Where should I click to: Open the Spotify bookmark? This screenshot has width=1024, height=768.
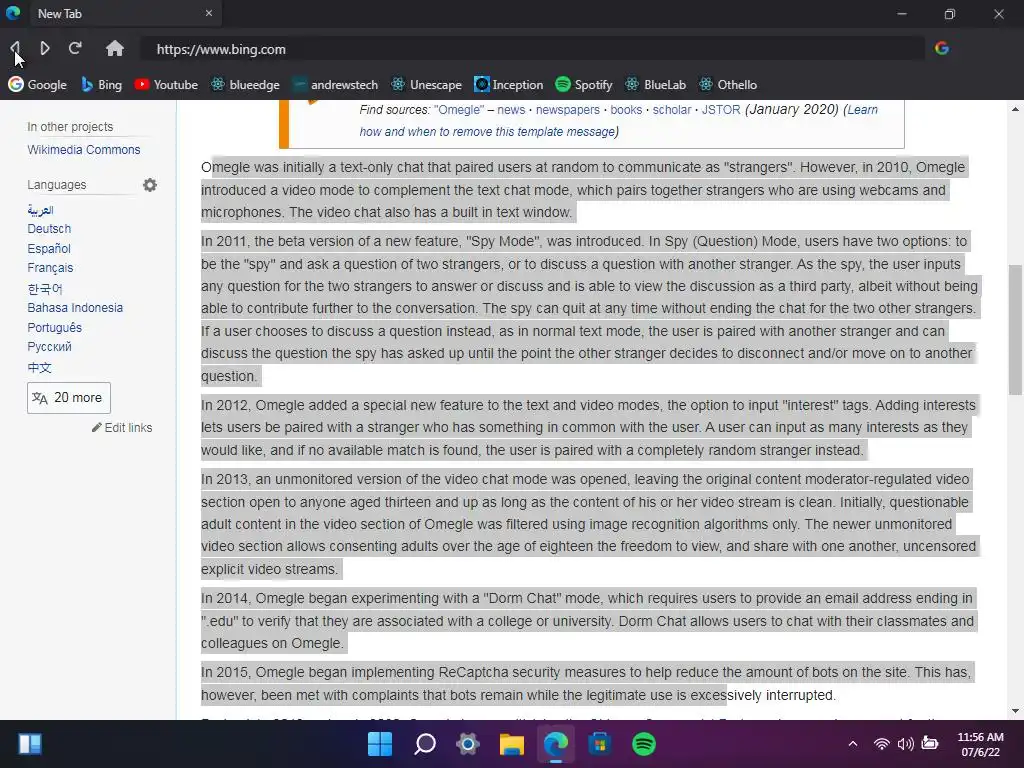(x=584, y=85)
